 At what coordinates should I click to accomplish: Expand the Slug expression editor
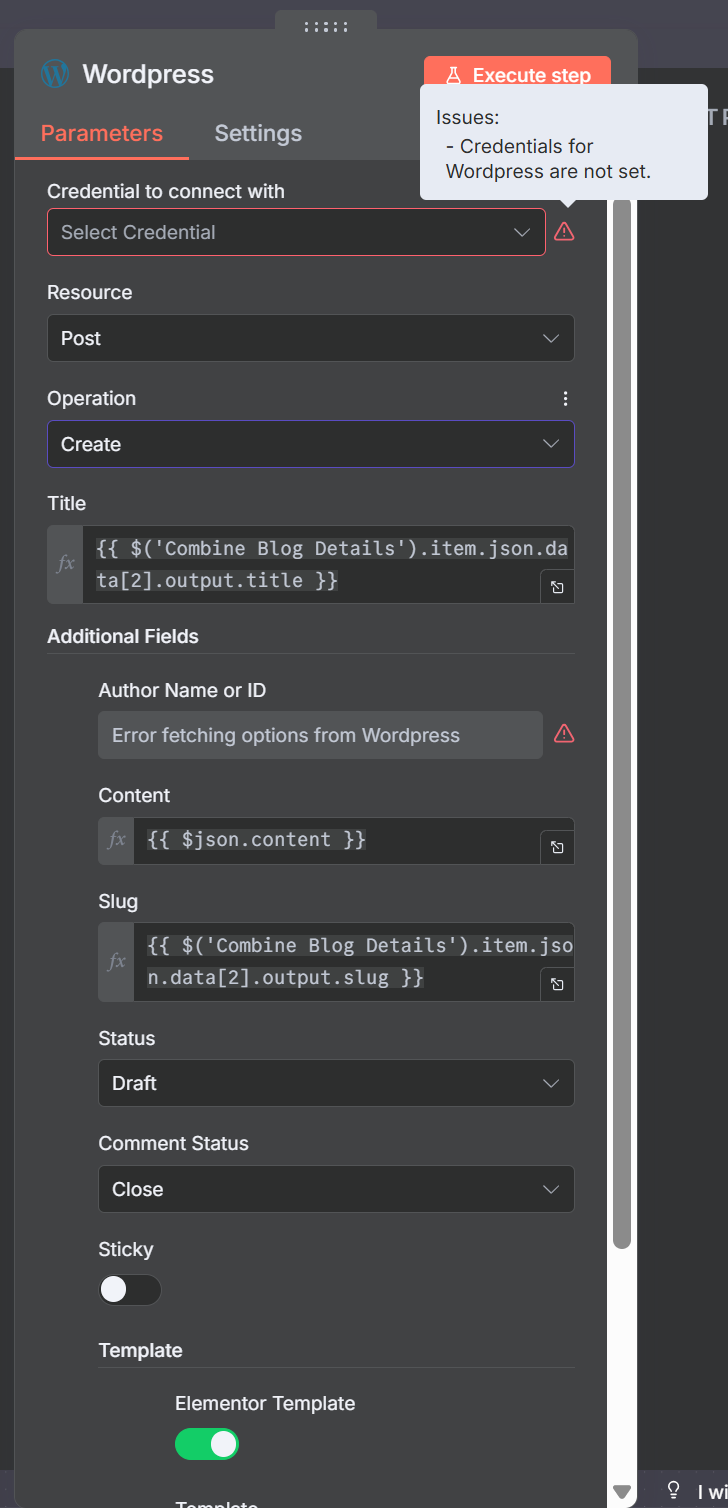tap(557, 985)
